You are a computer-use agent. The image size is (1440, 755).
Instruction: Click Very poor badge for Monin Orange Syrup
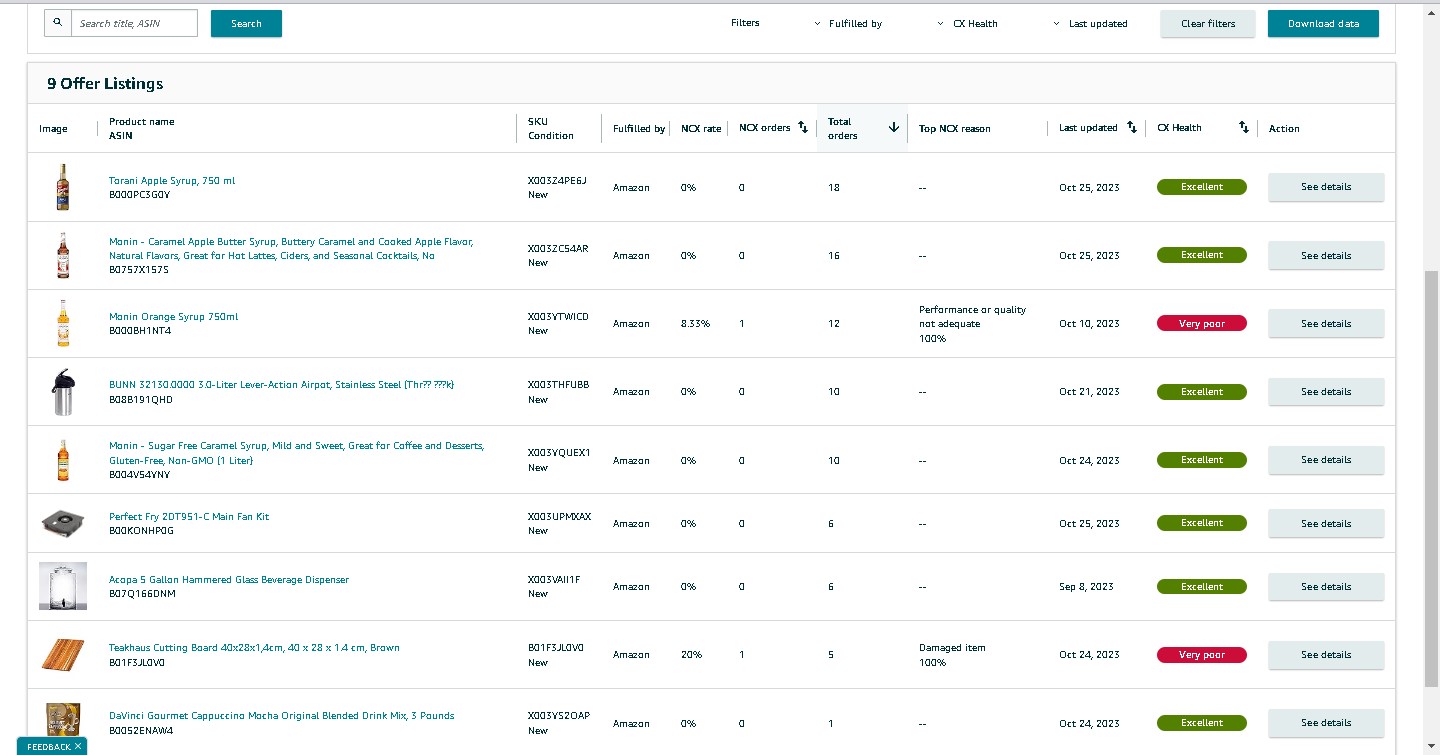pos(1202,323)
